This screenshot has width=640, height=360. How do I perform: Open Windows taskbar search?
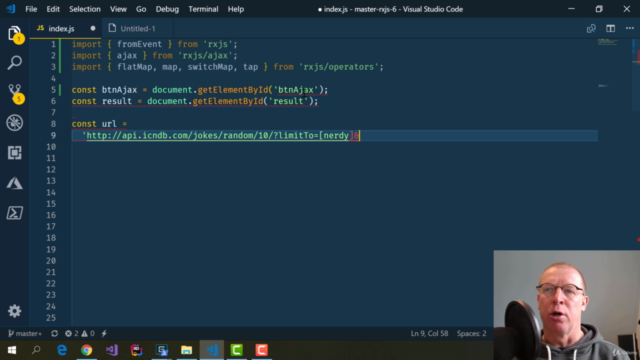(x=36, y=350)
